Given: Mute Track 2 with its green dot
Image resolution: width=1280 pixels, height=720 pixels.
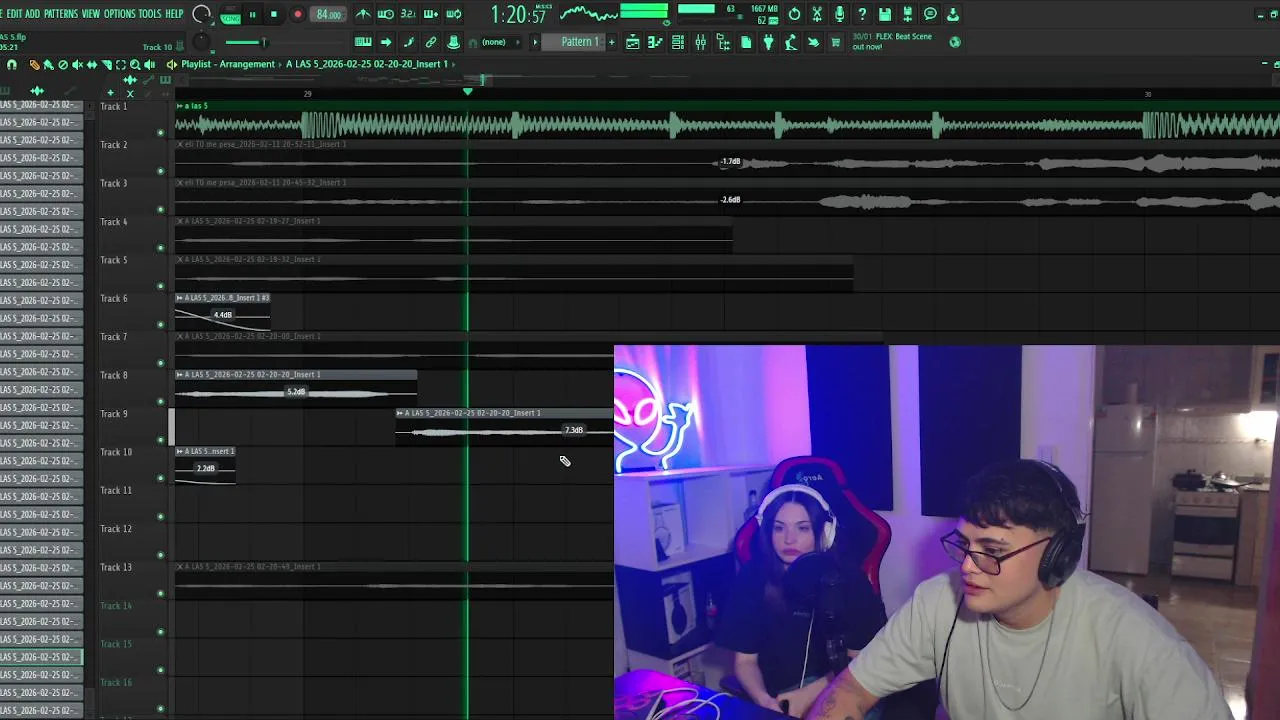Looking at the screenshot, I should coord(160,171).
